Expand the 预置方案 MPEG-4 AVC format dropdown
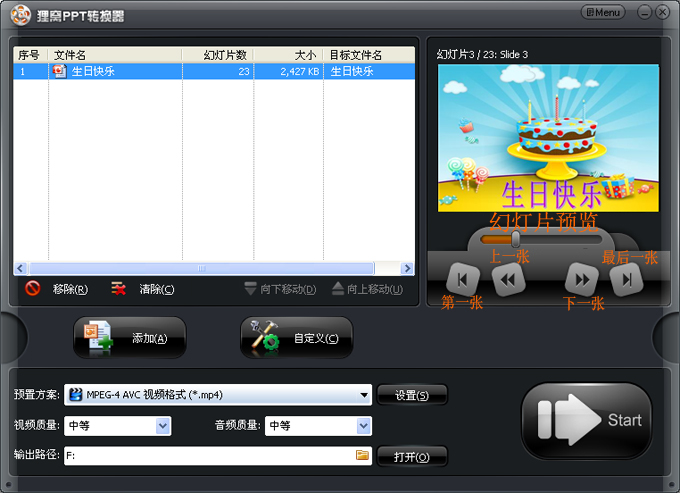The image size is (680, 493). (364, 395)
